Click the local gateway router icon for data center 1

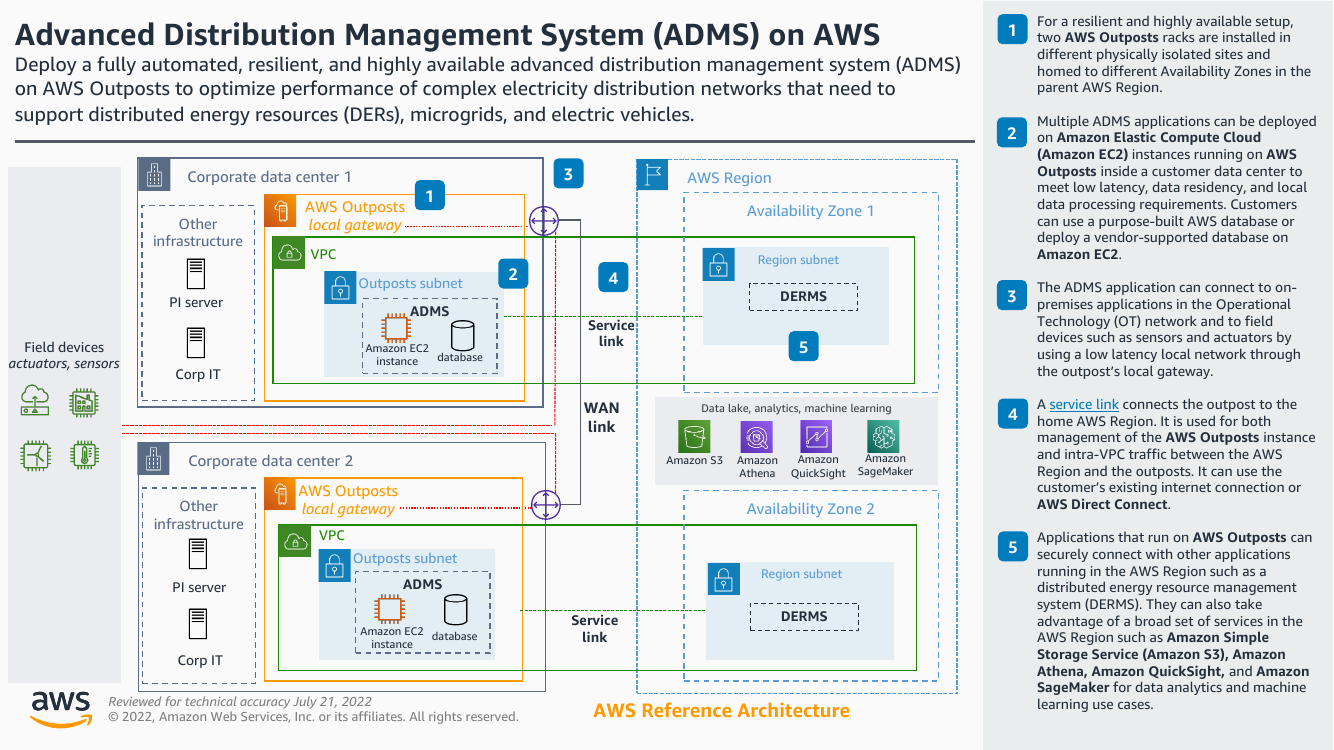544,221
